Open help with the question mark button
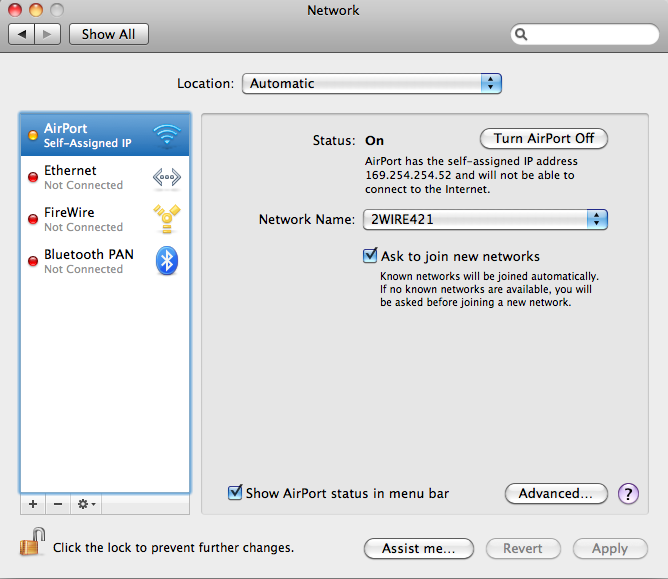668x579 pixels. [x=628, y=494]
